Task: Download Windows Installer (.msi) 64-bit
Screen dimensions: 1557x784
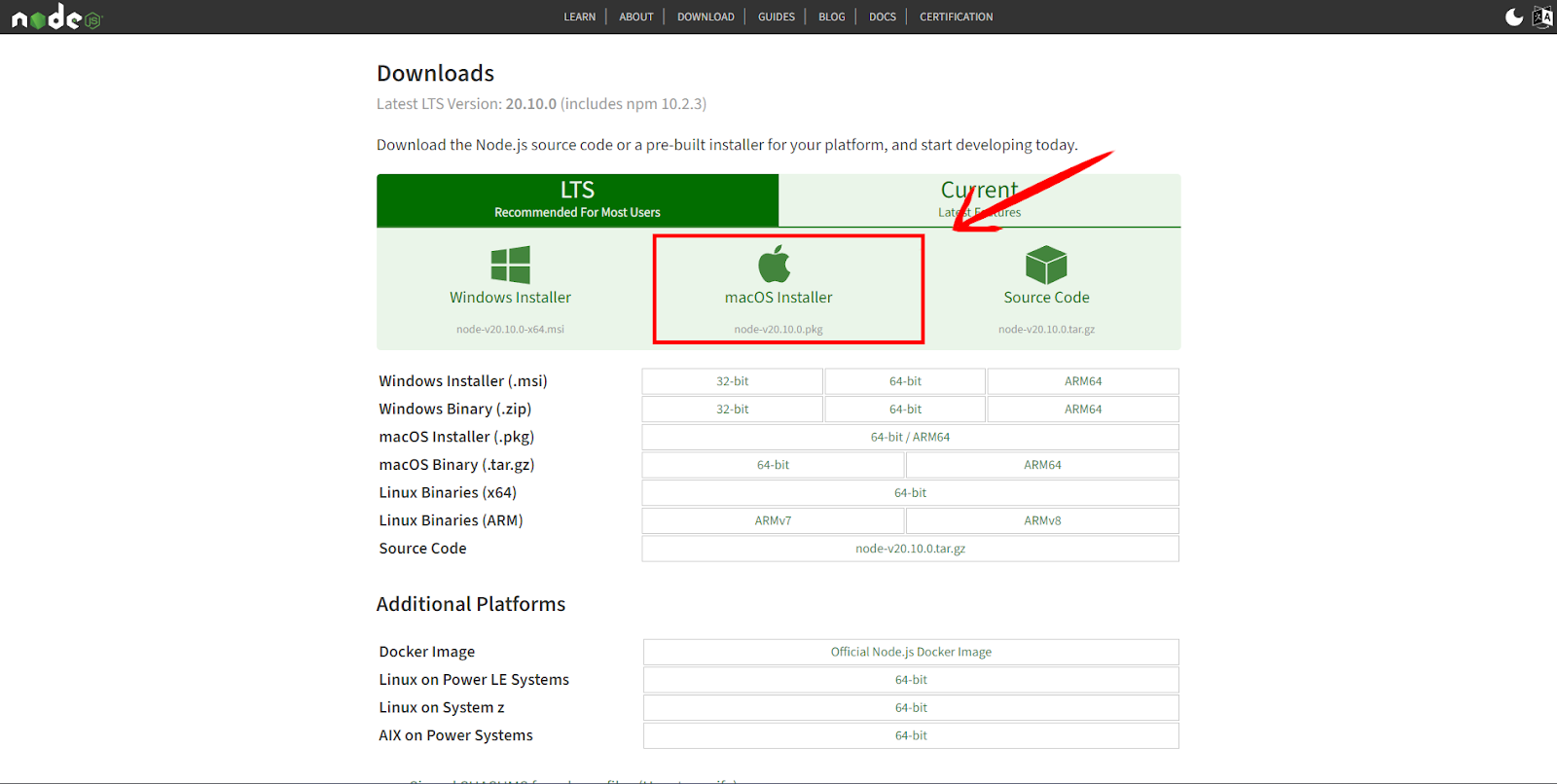Action: click(905, 381)
